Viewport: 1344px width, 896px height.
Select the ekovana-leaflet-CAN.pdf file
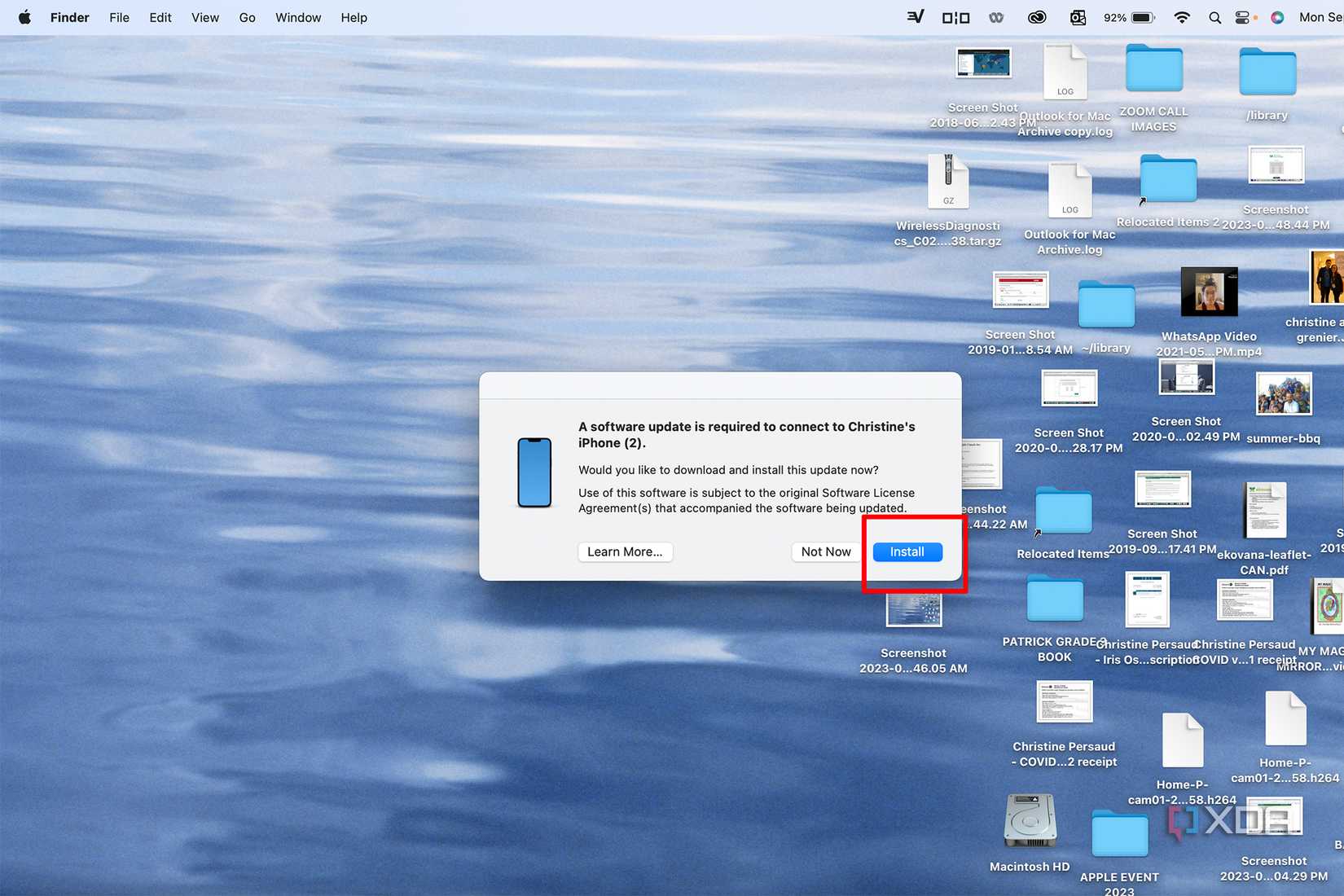pyautogui.click(x=1264, y=510)
